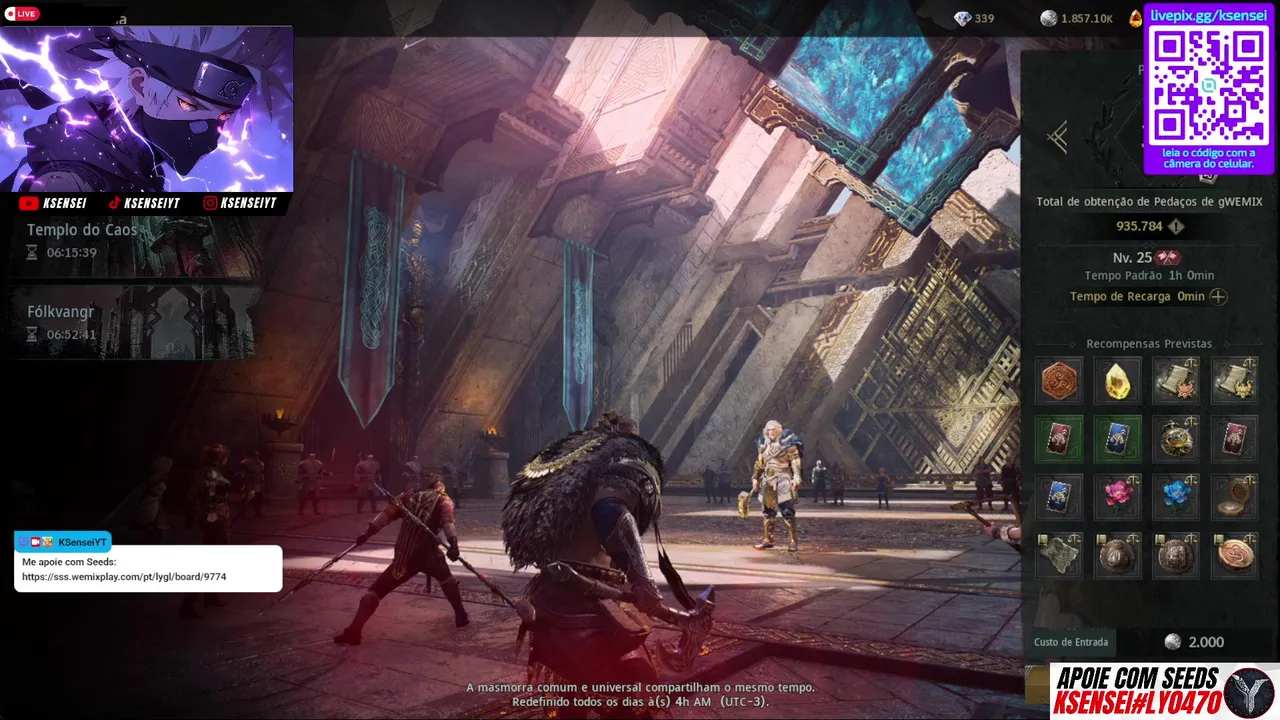Click the red crossed-flags badge by Nv. 25
This screenshot has width=1280, height=720.
coord(1168,258)
